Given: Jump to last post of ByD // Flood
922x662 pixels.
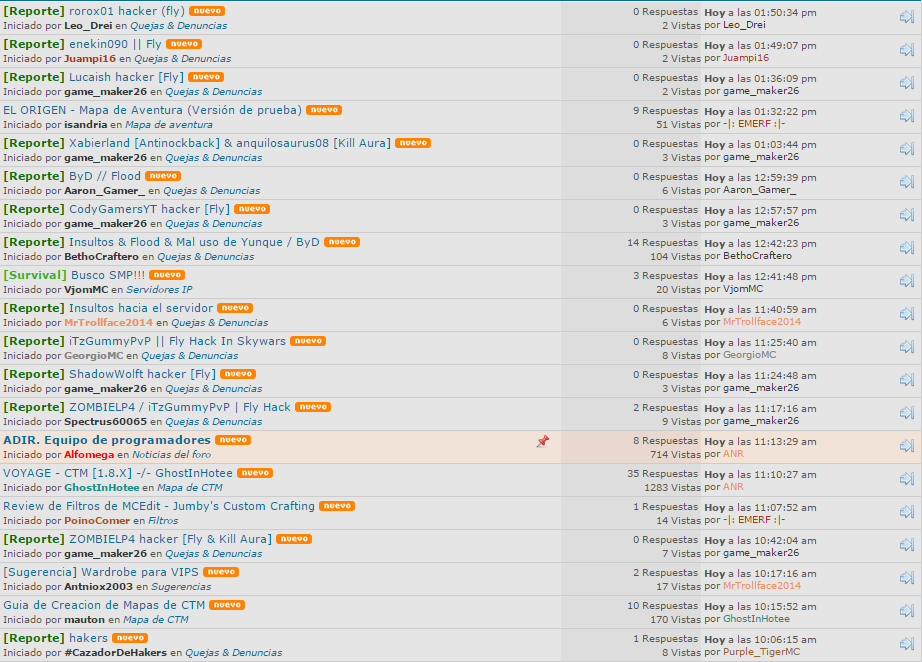Looking at the screenshot, I should [x=907, y=182].
